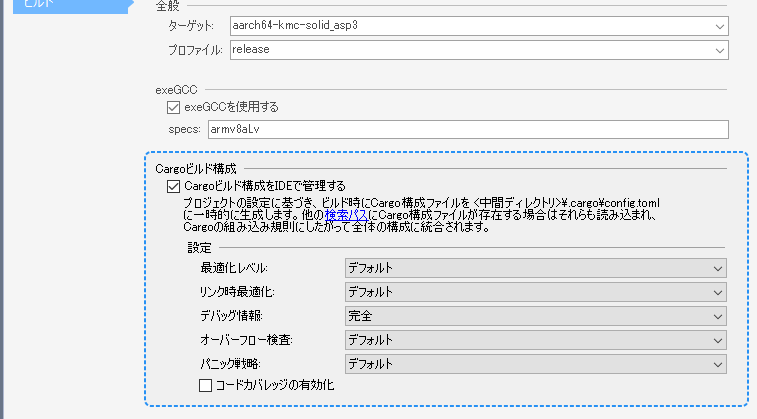The width and height of the screenshot is (757, 419).
Task: Expand the オーバーフロー検査 dropdown
Action: click(534, 340)
